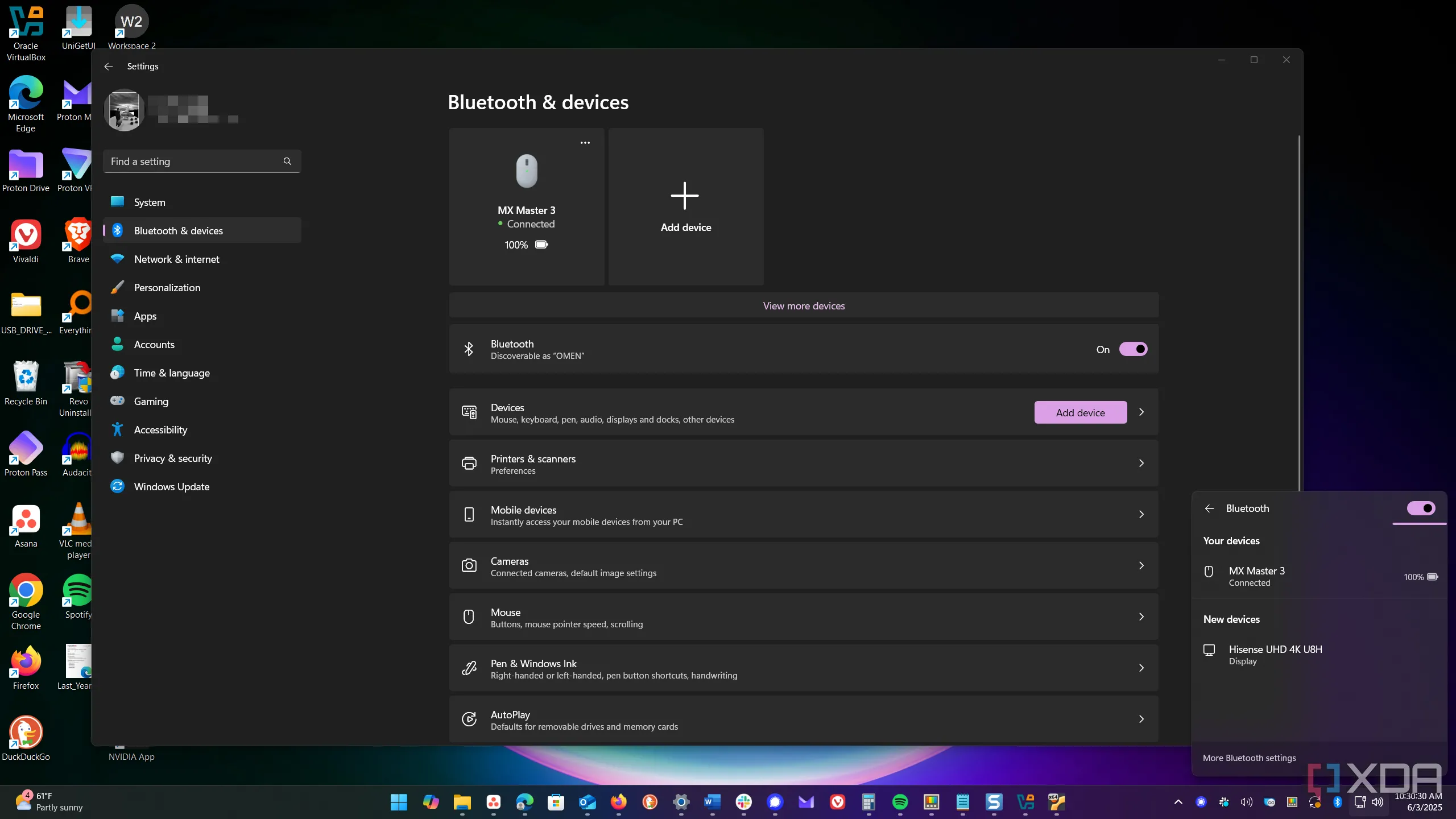
Task: Open DuckDuckGo desktop shortcut
Action: (x=26, y=738)
